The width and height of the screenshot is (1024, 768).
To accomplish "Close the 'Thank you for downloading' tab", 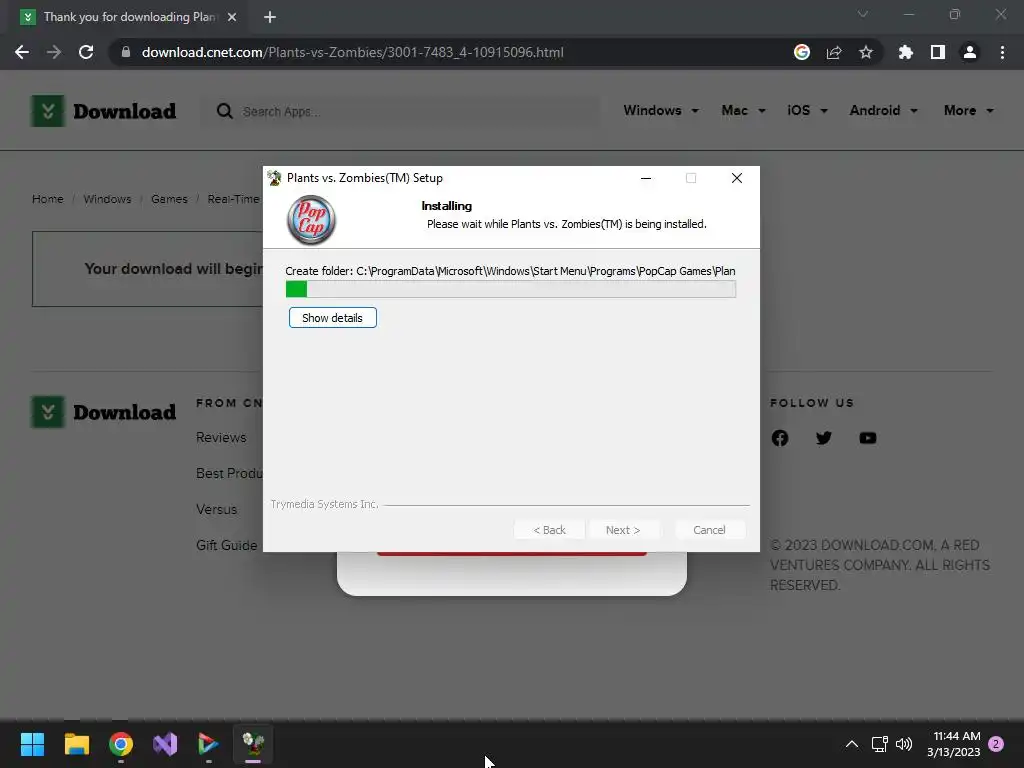I will coord(232,17).
